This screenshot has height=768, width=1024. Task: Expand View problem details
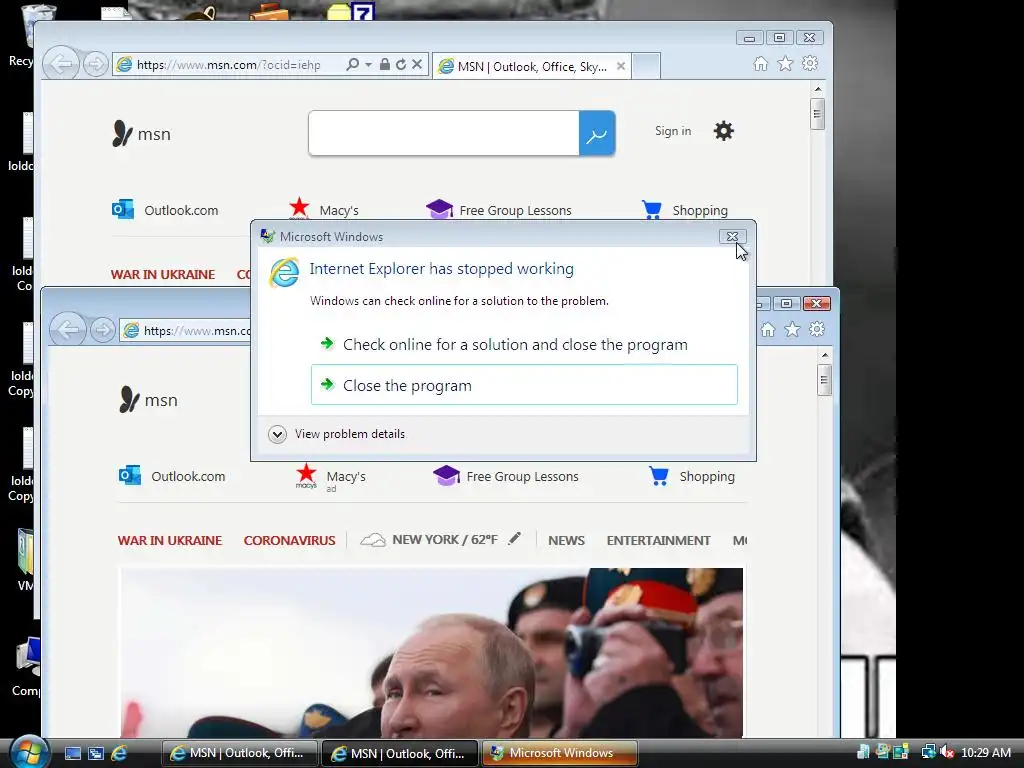(336, 434)
